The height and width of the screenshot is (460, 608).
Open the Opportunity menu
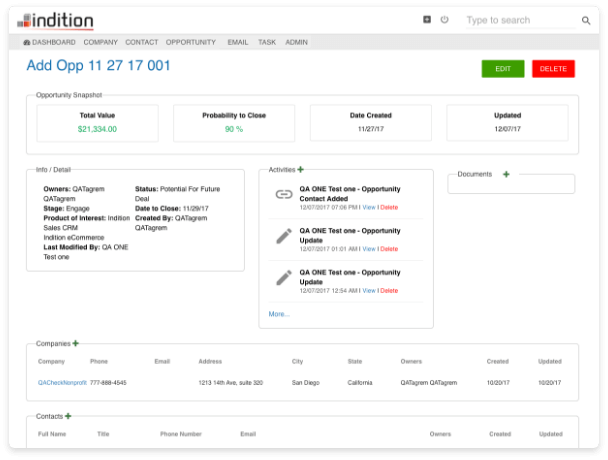point(191,42)
